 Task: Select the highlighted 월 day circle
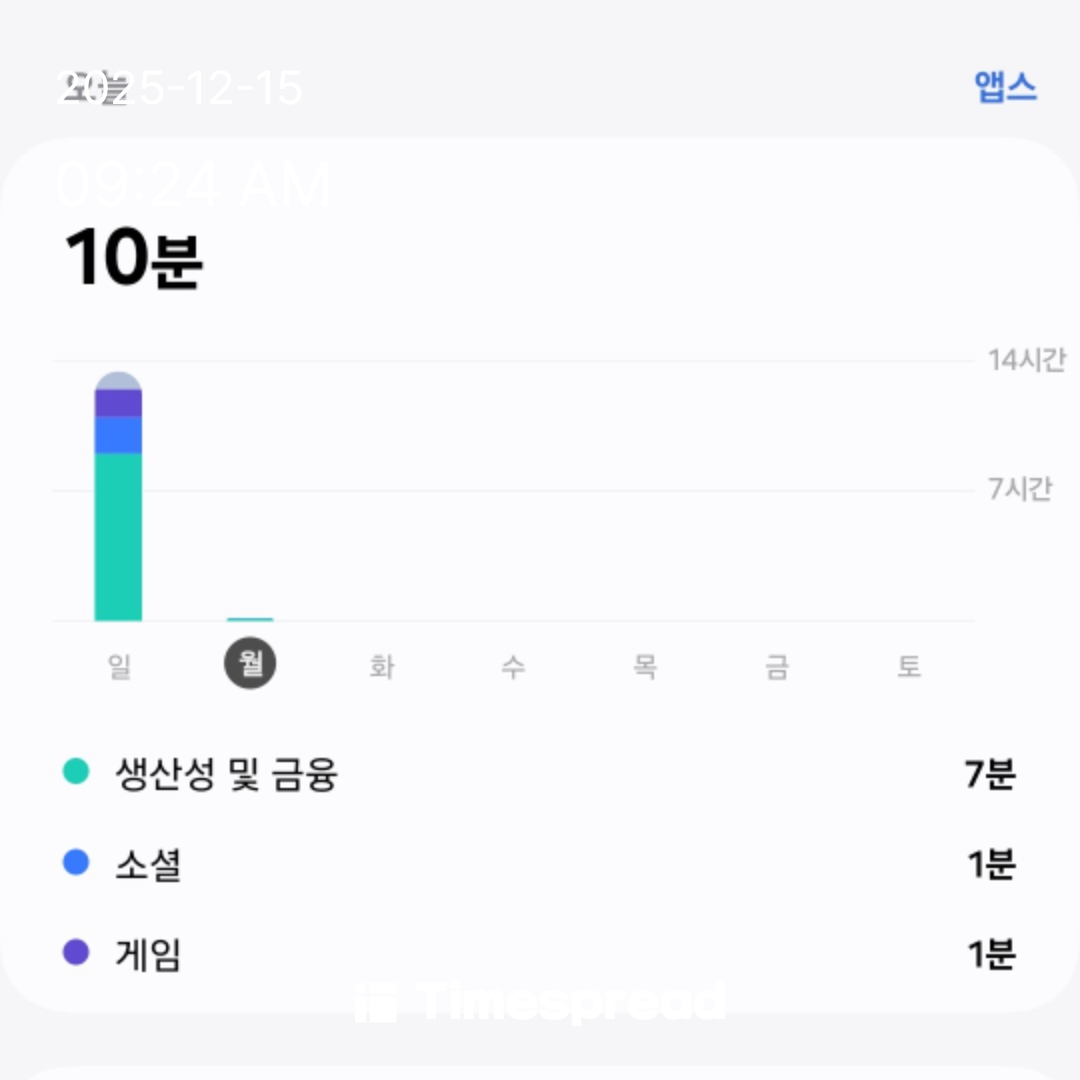[250, 665]
